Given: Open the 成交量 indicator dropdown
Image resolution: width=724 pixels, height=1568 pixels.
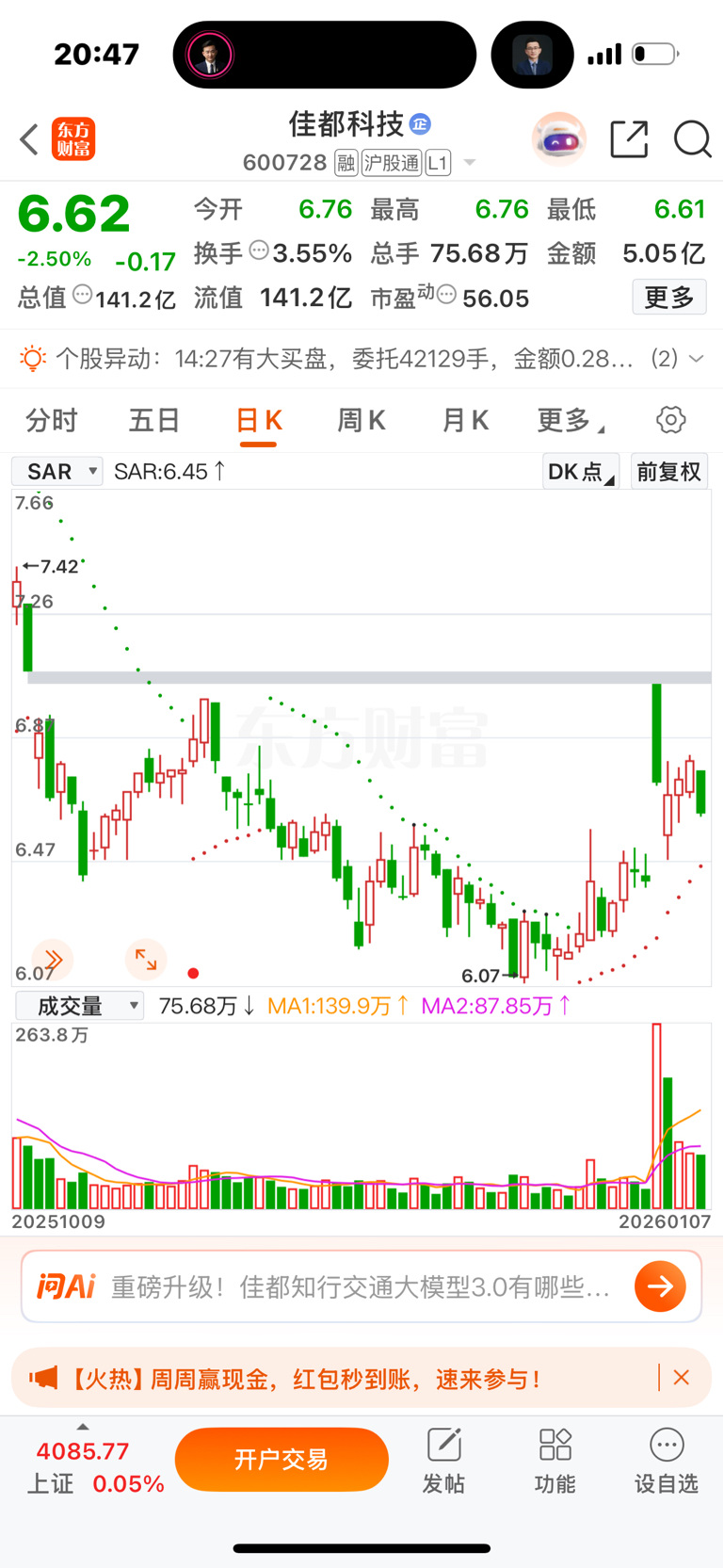Looking at the screenshot, I should (x=79, y=1006).
